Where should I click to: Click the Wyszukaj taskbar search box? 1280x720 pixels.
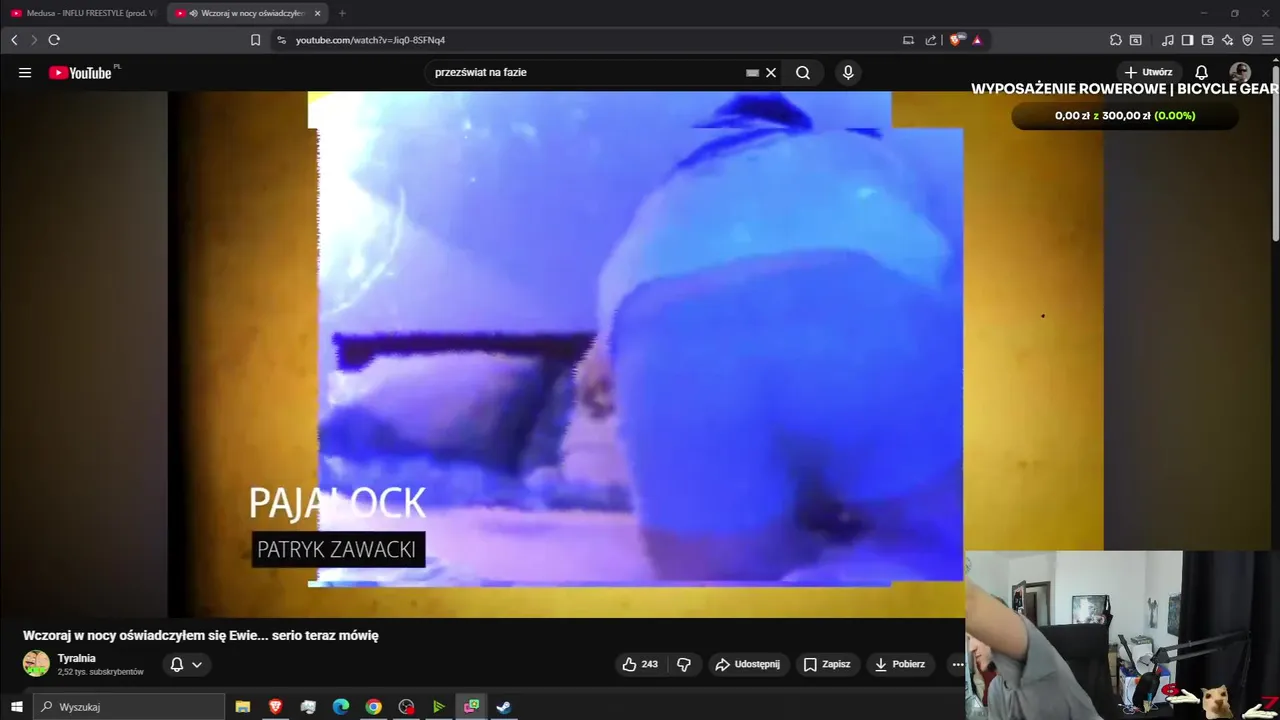pos(129,707)
